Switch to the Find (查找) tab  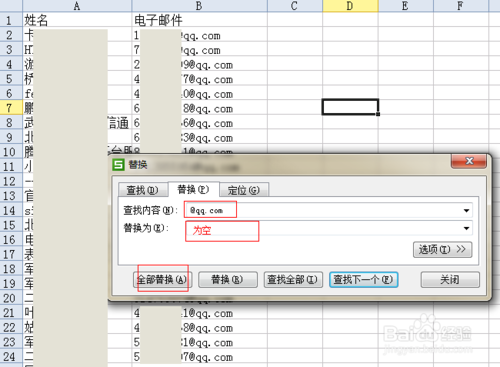[143, 190]
